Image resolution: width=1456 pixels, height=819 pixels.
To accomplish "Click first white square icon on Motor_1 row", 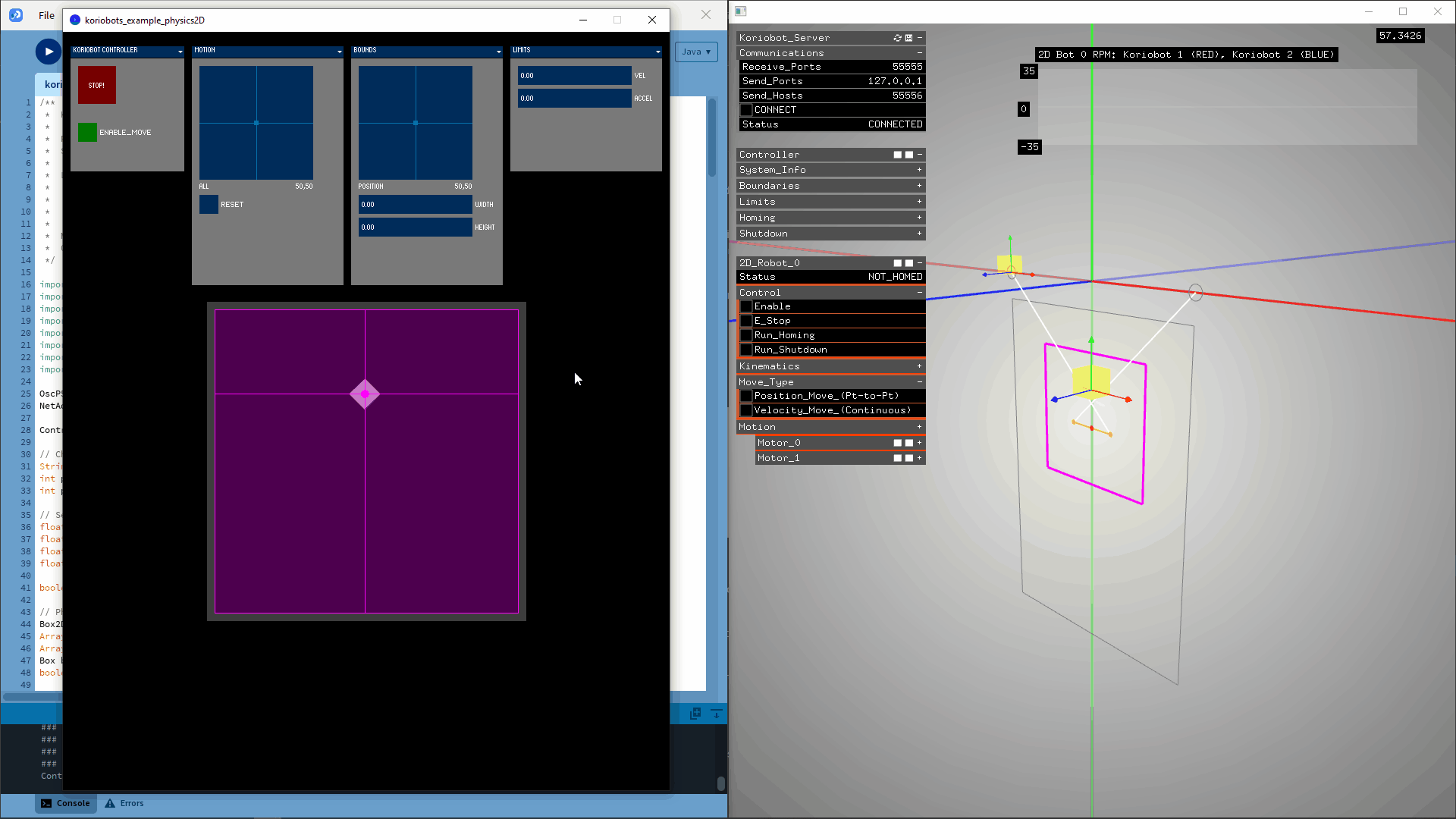I will pyautogui.click(x=898, y=458).
